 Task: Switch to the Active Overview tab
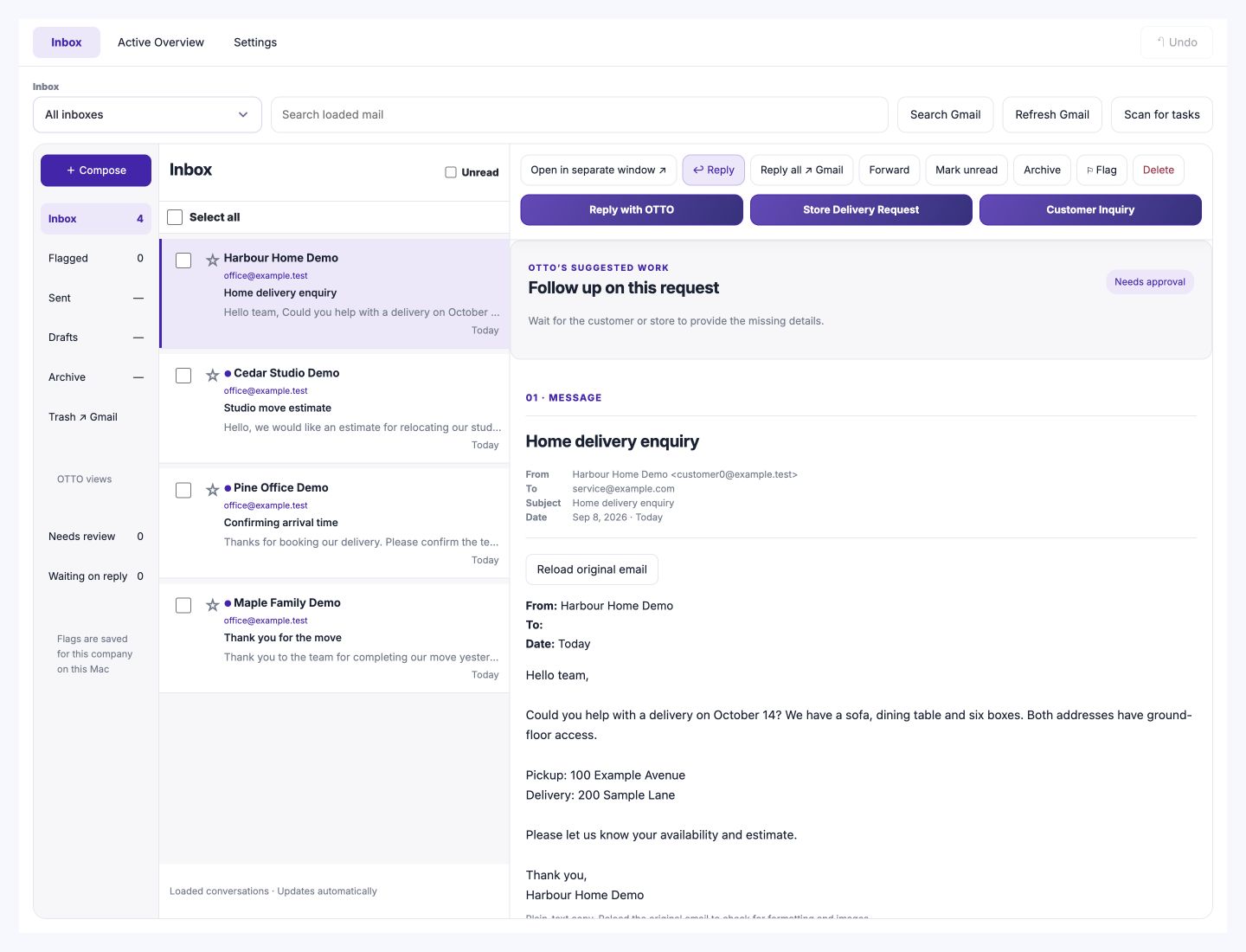point(161,42)
